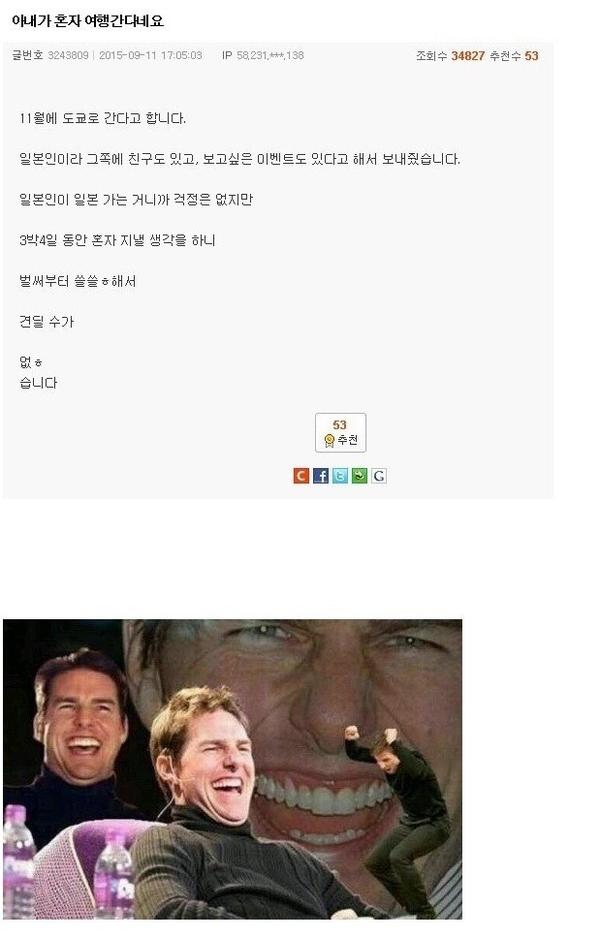The height and width of the screenshot is (938, 600).
Task: Click the final line 습니다
Action: (x=38, y=383)
